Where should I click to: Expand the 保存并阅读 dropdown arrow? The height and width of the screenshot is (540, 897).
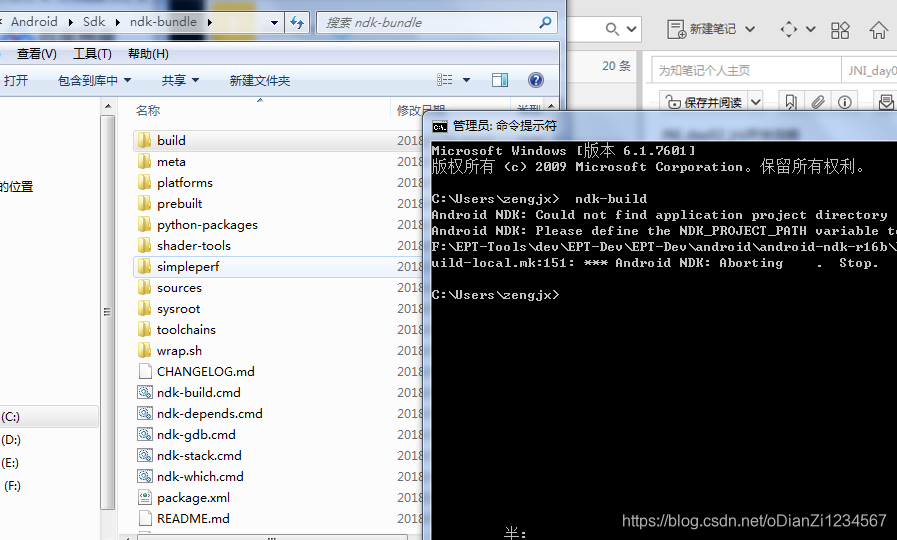[x=756, y=102]
